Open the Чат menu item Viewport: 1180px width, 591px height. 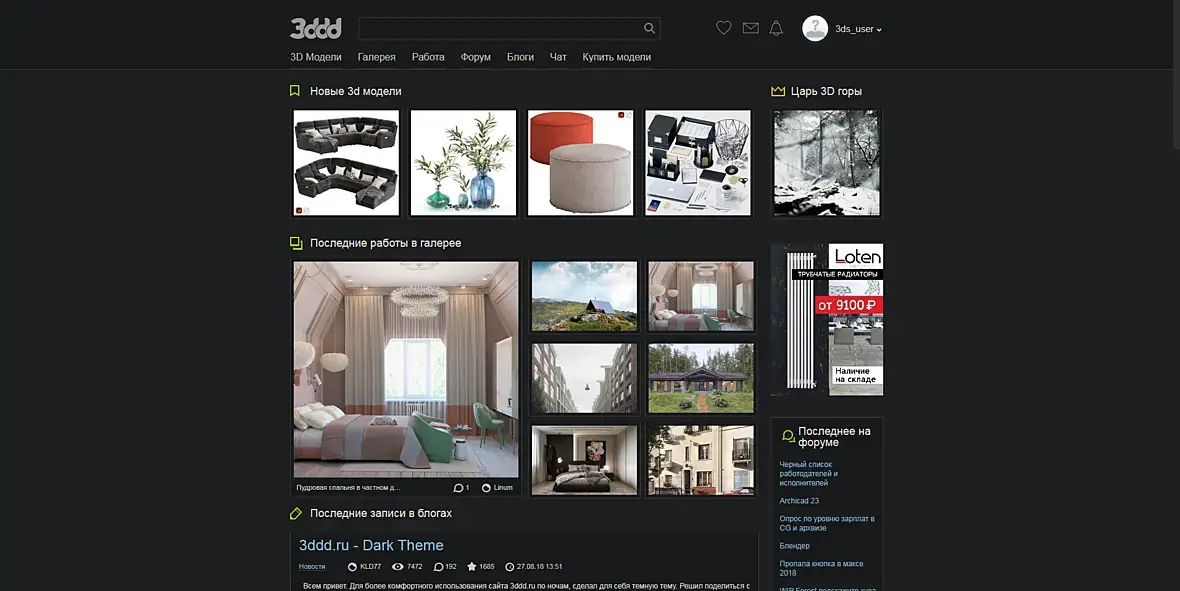[x=558, y=57]
